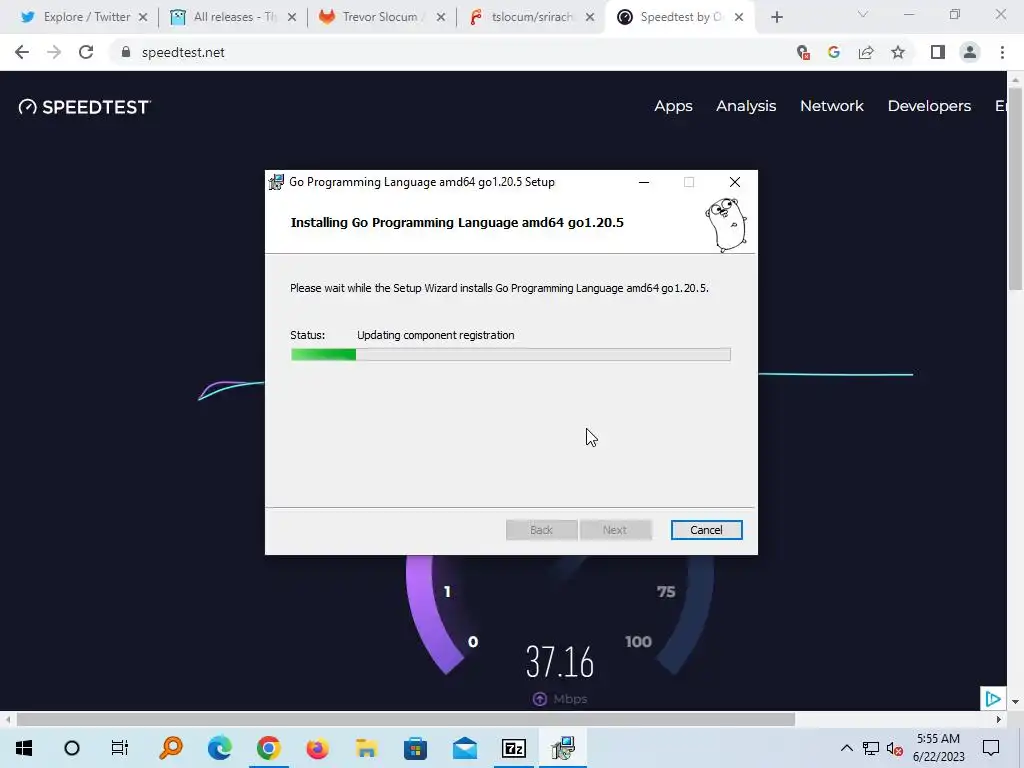
Task: Open network status tray icon
Action: [x=871, y=748]
